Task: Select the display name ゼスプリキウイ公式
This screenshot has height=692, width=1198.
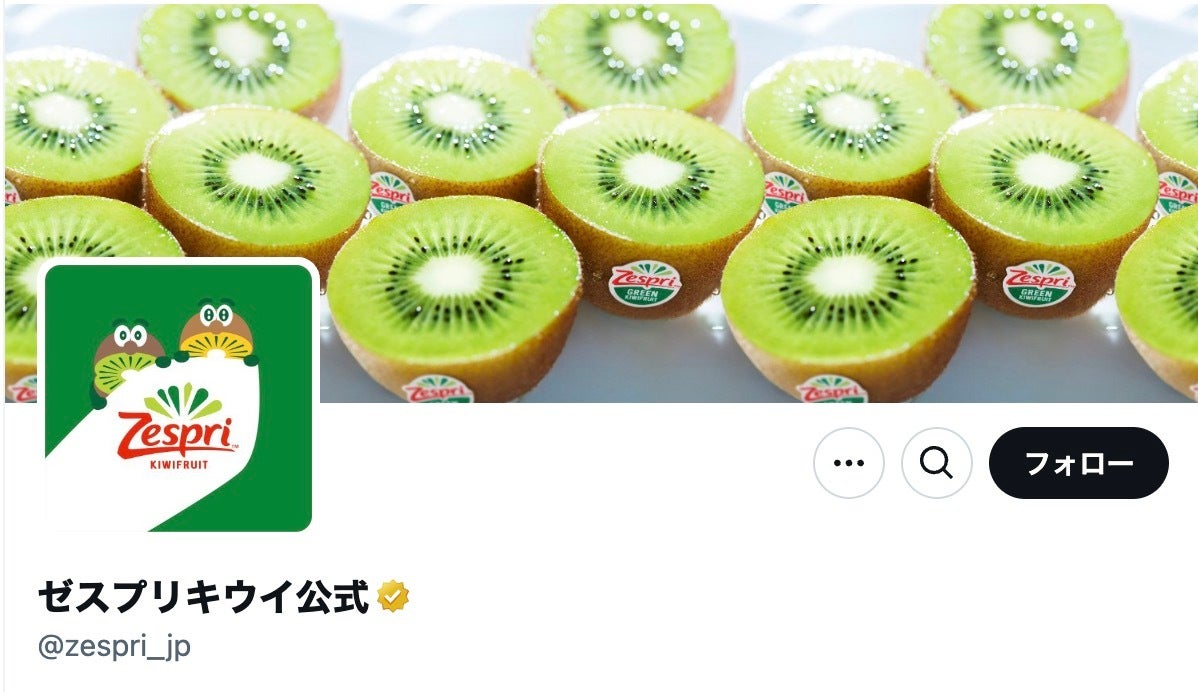Action: [x=203, y=597]
